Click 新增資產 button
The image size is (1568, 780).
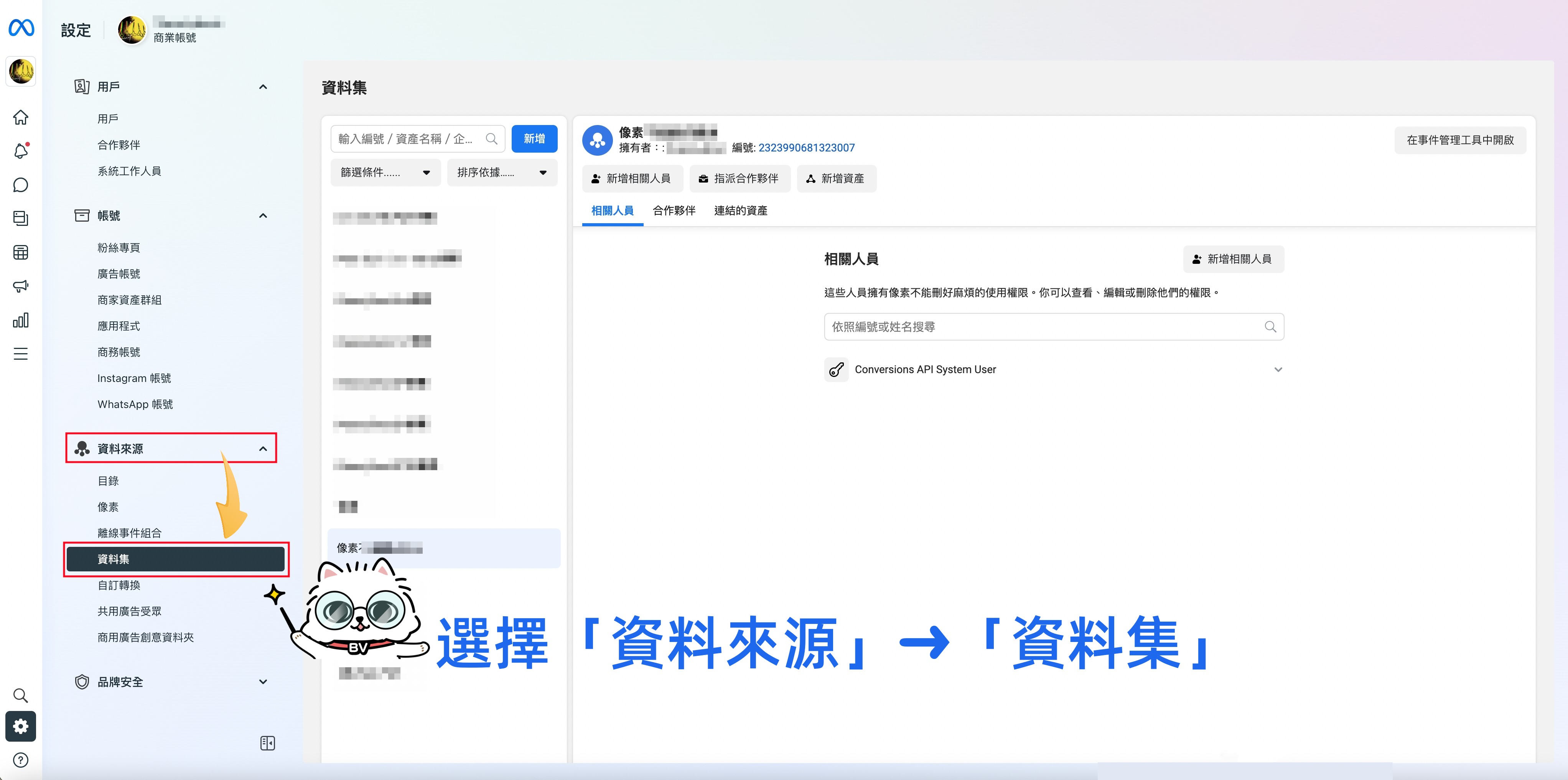click(x=836, y=179)
